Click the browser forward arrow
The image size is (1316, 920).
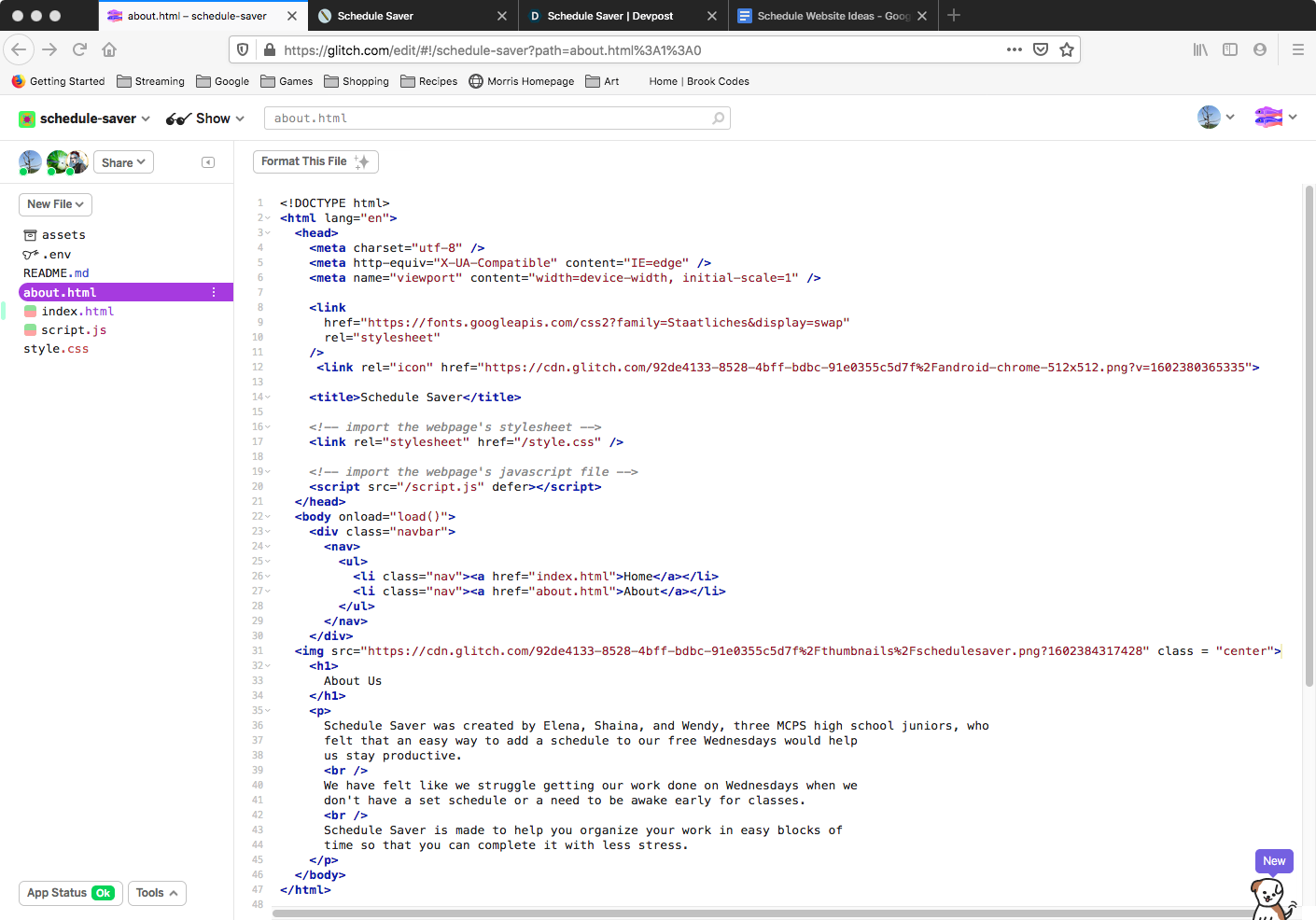49,49
